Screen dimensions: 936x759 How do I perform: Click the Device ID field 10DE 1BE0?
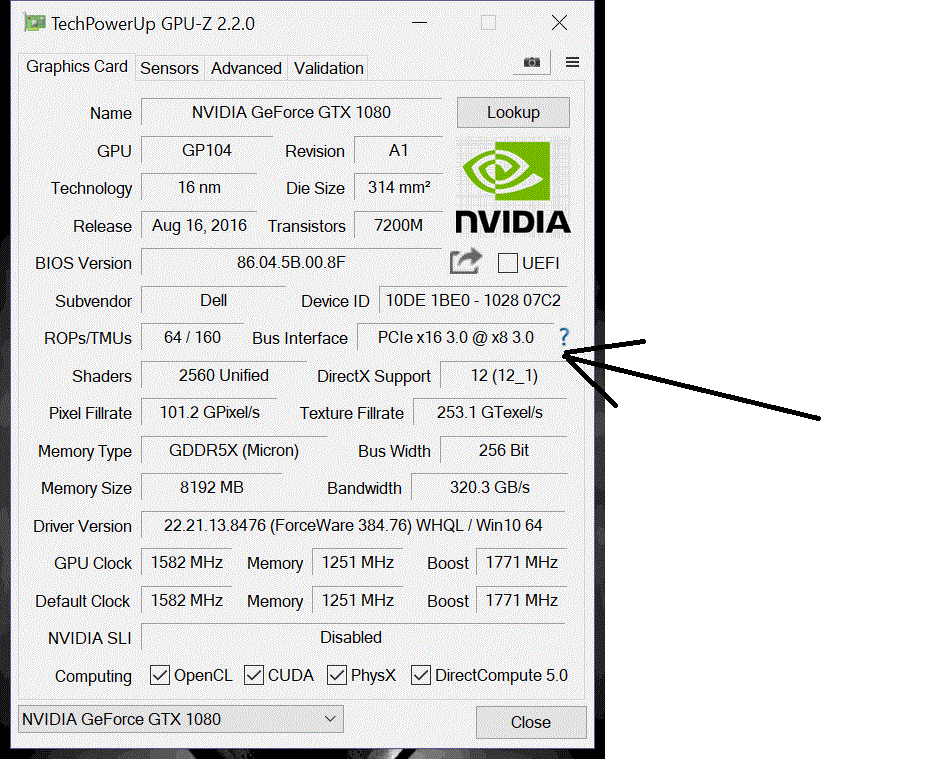click(x=473, y=300)
